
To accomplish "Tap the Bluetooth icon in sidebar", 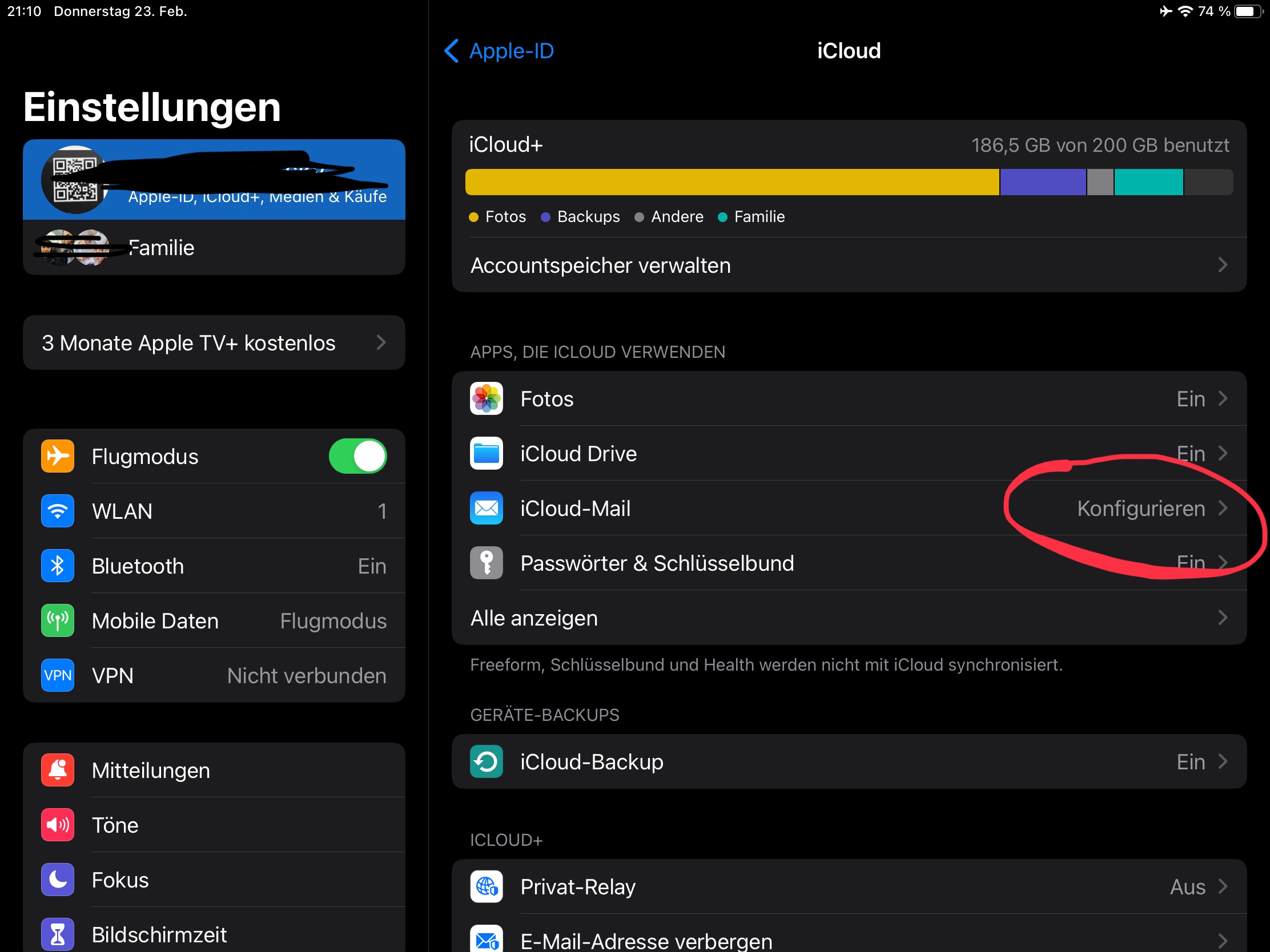I will [x=58, y=566].
